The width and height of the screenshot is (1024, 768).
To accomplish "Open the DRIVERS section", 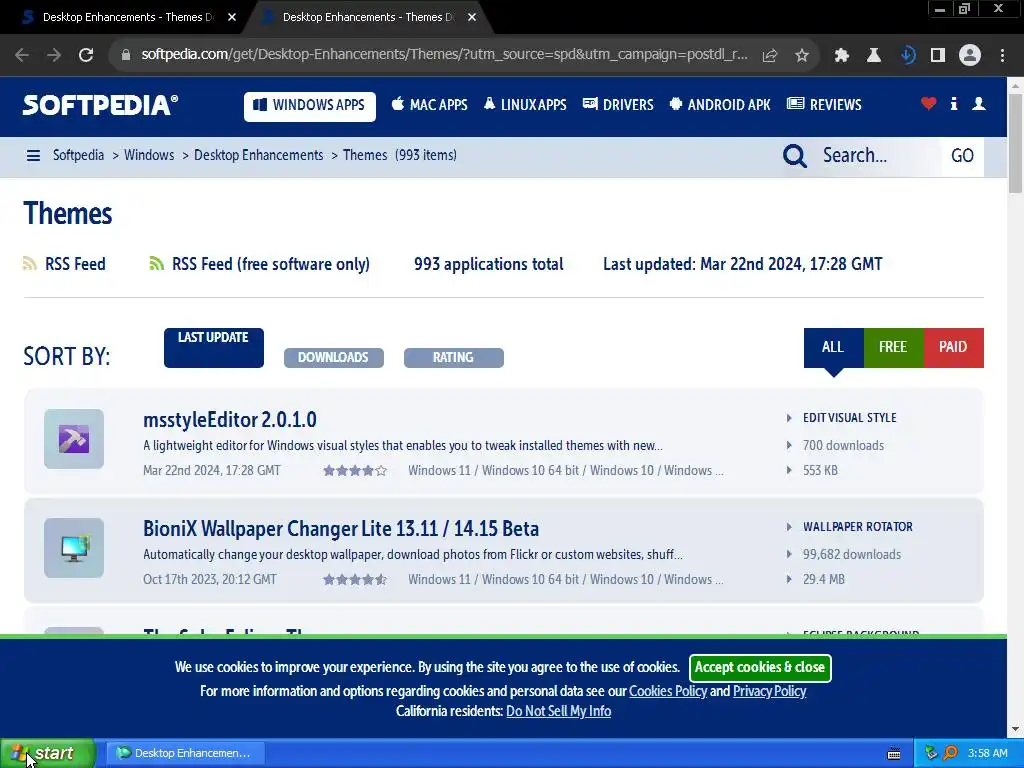I will coord(618,104).
